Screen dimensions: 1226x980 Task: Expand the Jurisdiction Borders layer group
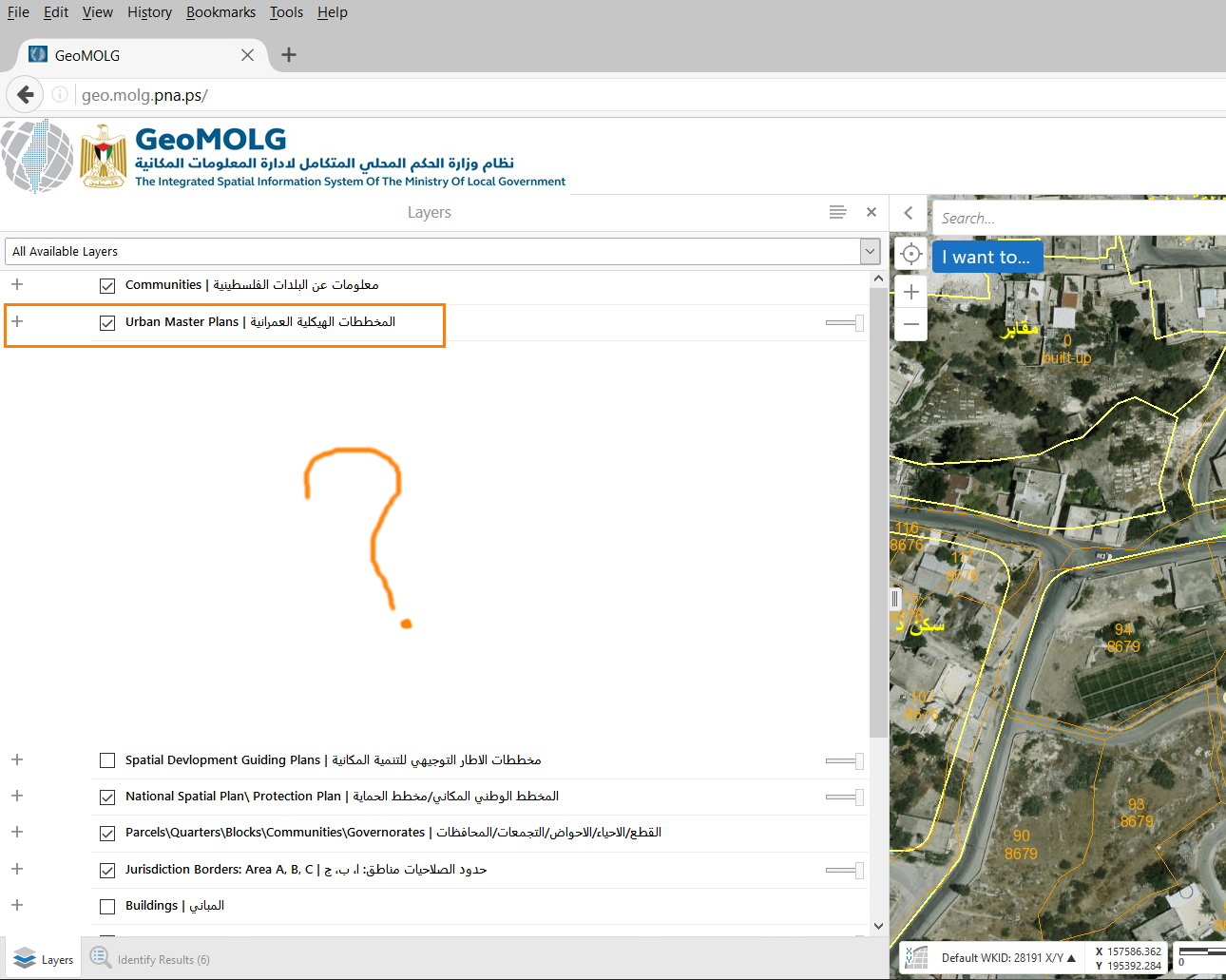17,869
